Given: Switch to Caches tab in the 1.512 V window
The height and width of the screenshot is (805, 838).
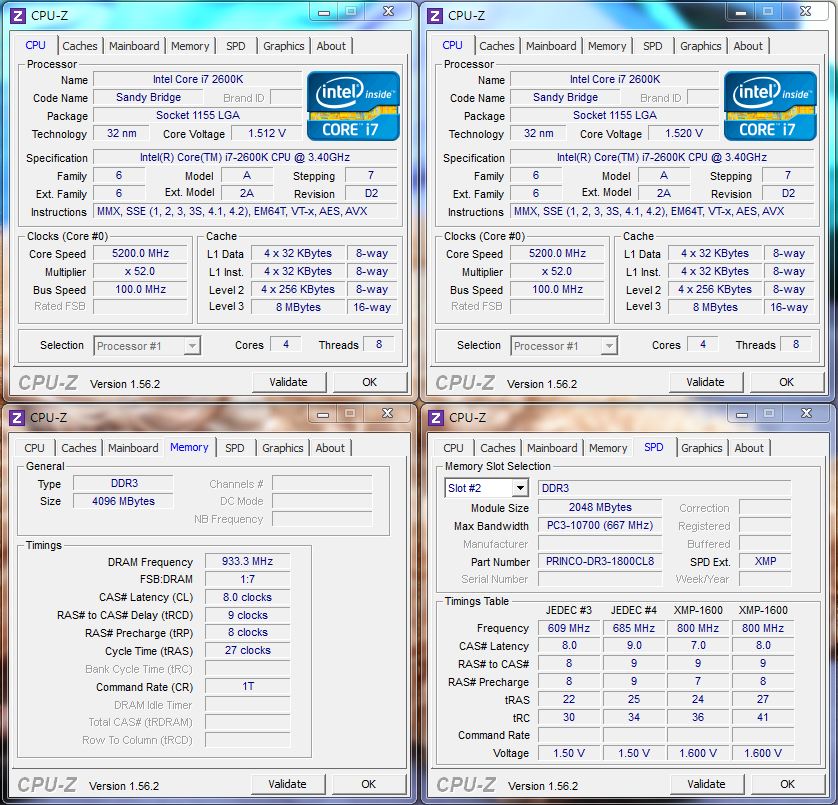Looking at the screenshot, I should 80,46.
